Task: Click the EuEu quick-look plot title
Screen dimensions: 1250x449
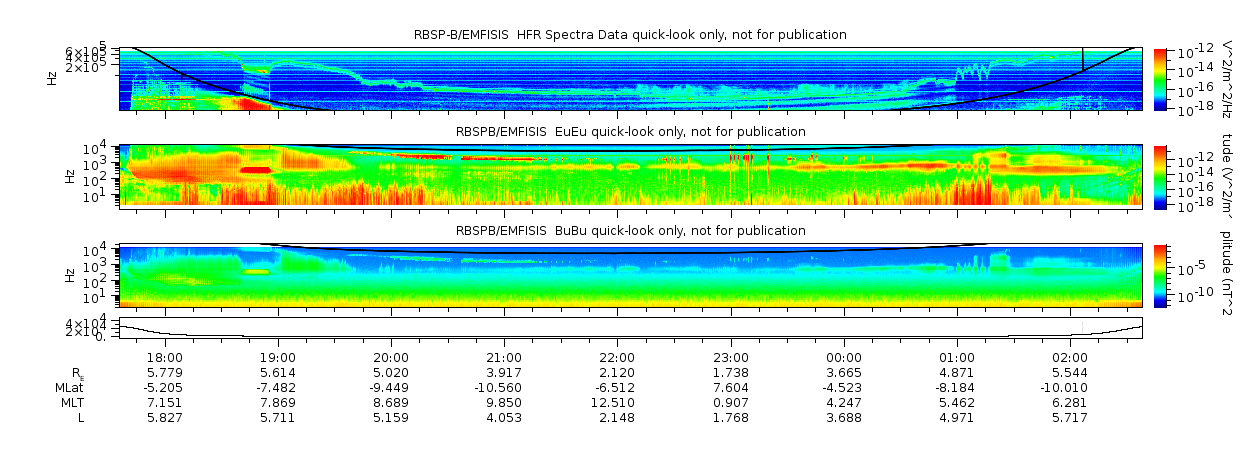Action: 630,132
